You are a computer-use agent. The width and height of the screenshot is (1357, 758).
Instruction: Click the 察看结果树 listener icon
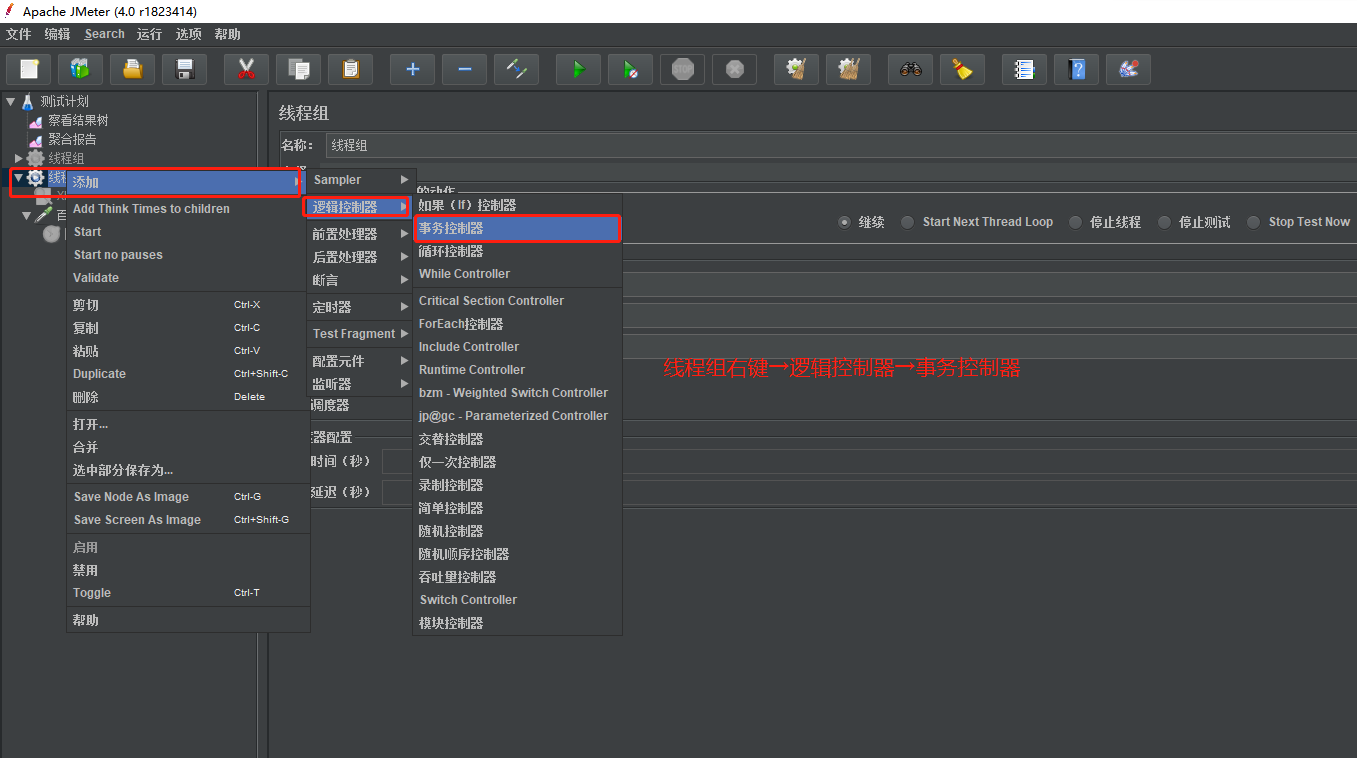36,120
